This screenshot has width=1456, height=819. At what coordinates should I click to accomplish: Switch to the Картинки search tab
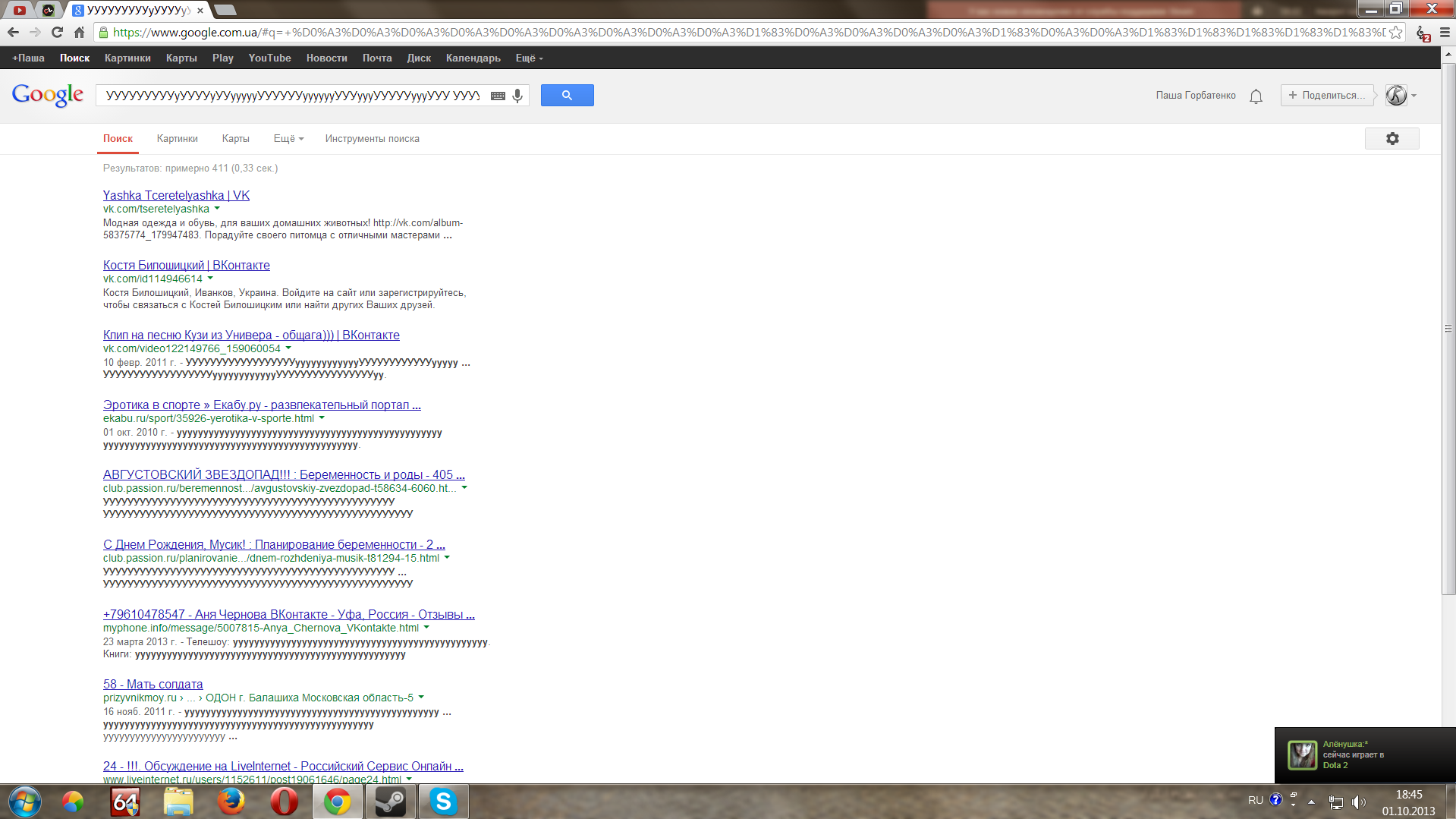(x=177, y=139)
